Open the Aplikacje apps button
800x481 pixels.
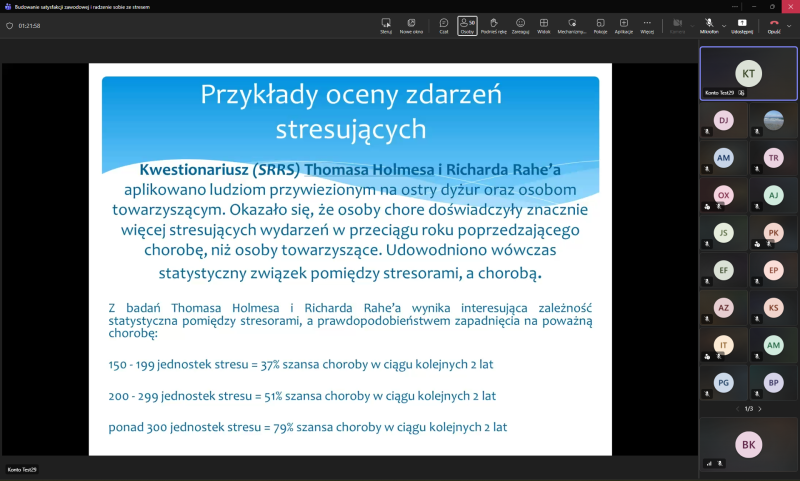click(623, 25)
